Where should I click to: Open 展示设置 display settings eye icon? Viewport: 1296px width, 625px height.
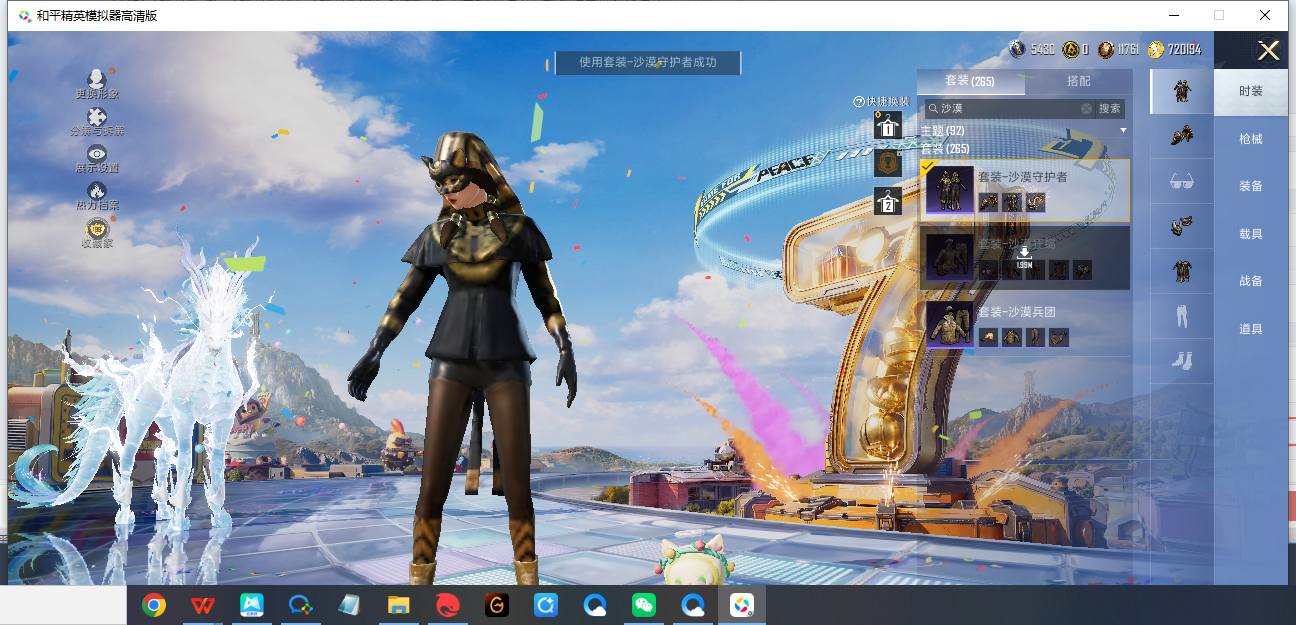click(96, 154)
